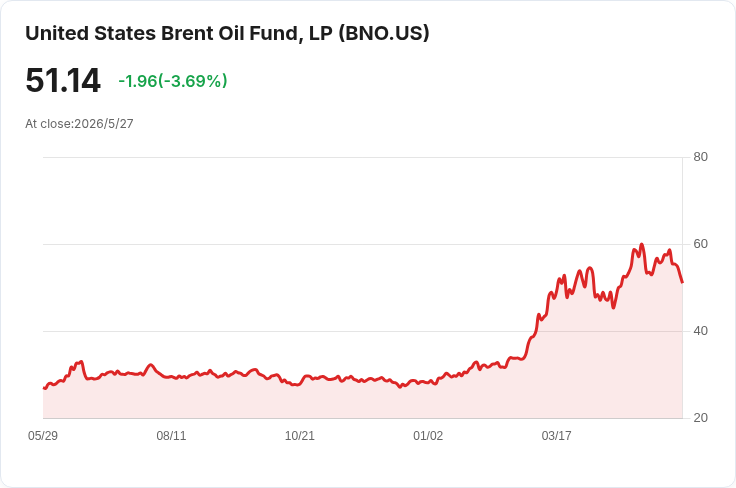
Task: Click the BNO.US ticker symbol in title
Action: pyautogui.click(x=383, y=33)
